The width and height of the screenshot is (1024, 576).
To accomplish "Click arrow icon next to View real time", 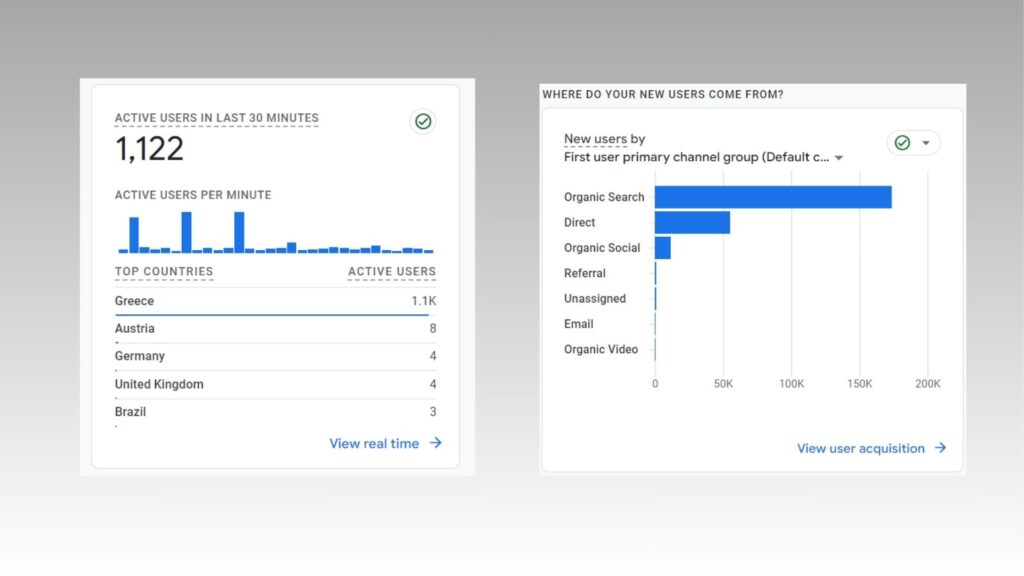I will click(436, 443).
